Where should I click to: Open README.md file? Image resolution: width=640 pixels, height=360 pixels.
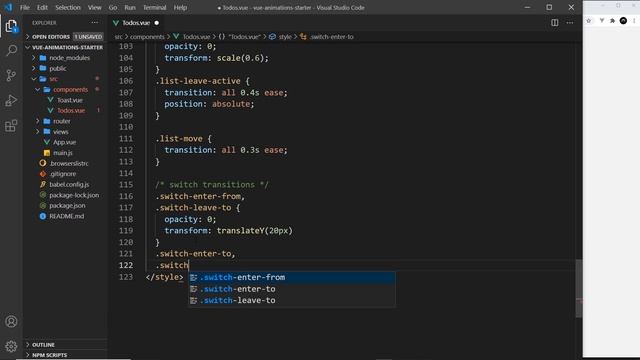click(65, 216)
